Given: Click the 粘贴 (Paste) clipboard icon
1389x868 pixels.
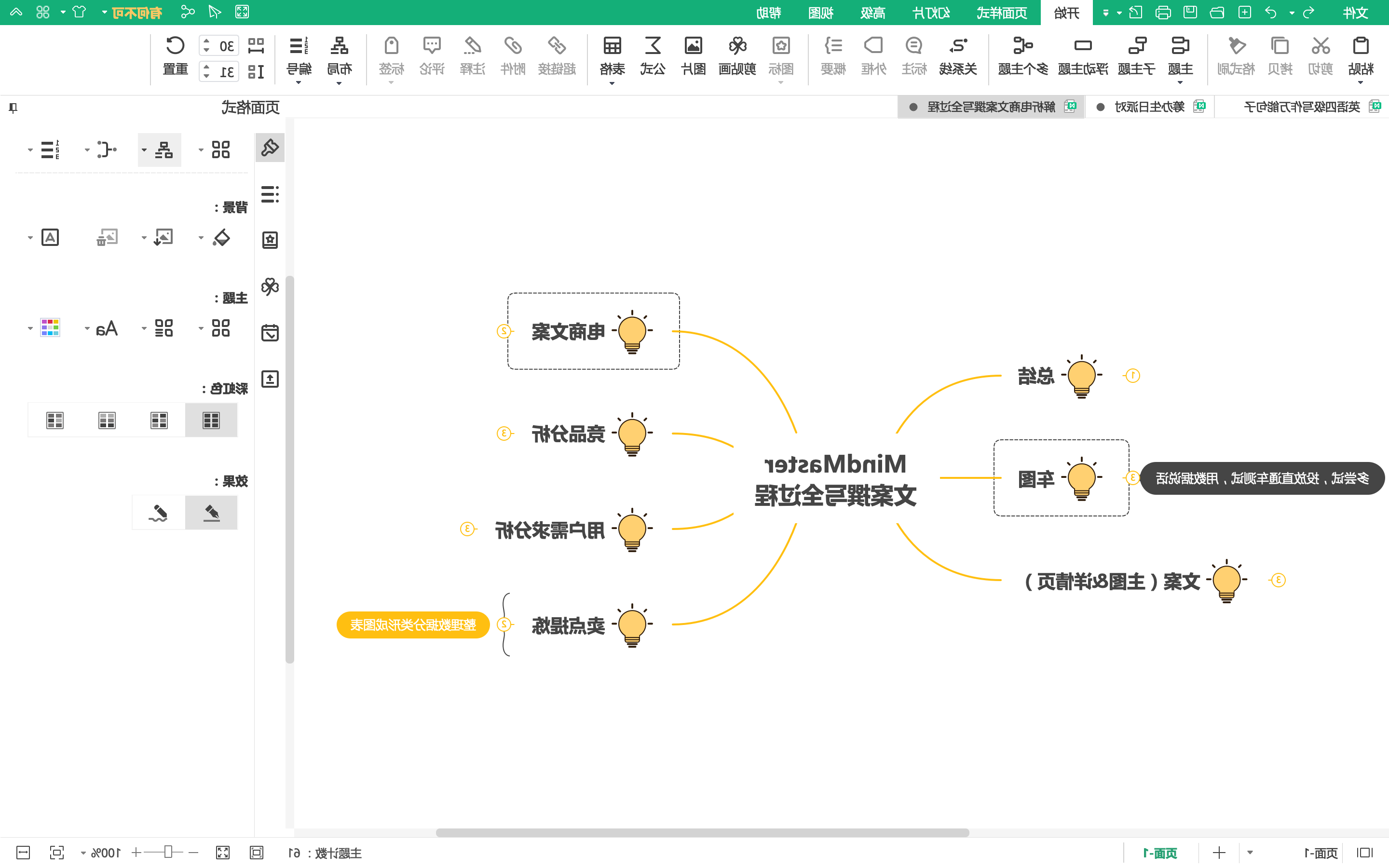Looking at the screenshot, I should pyautogui.click(x=1361, y=46).
